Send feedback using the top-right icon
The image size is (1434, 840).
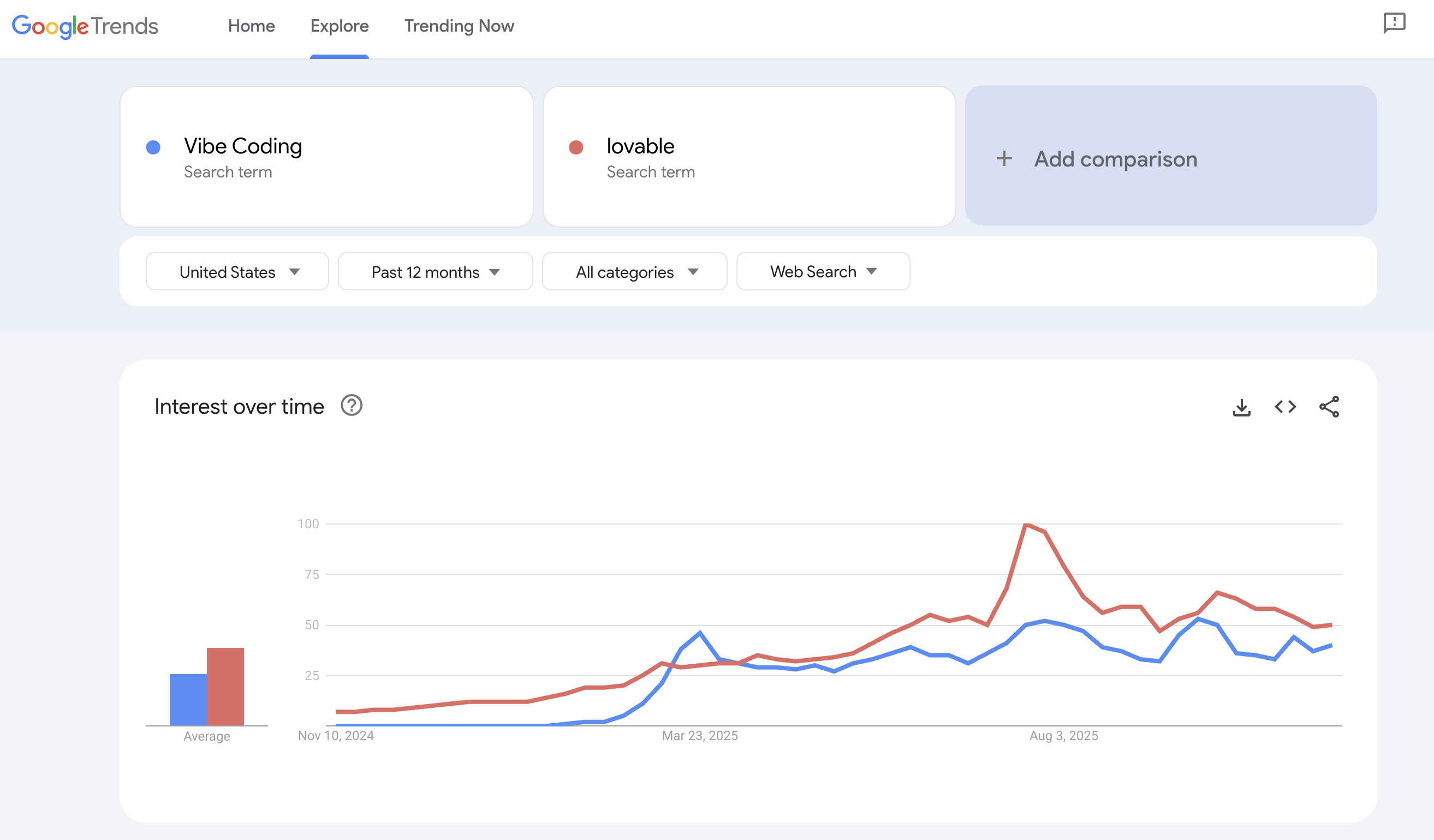[1395, 24]
